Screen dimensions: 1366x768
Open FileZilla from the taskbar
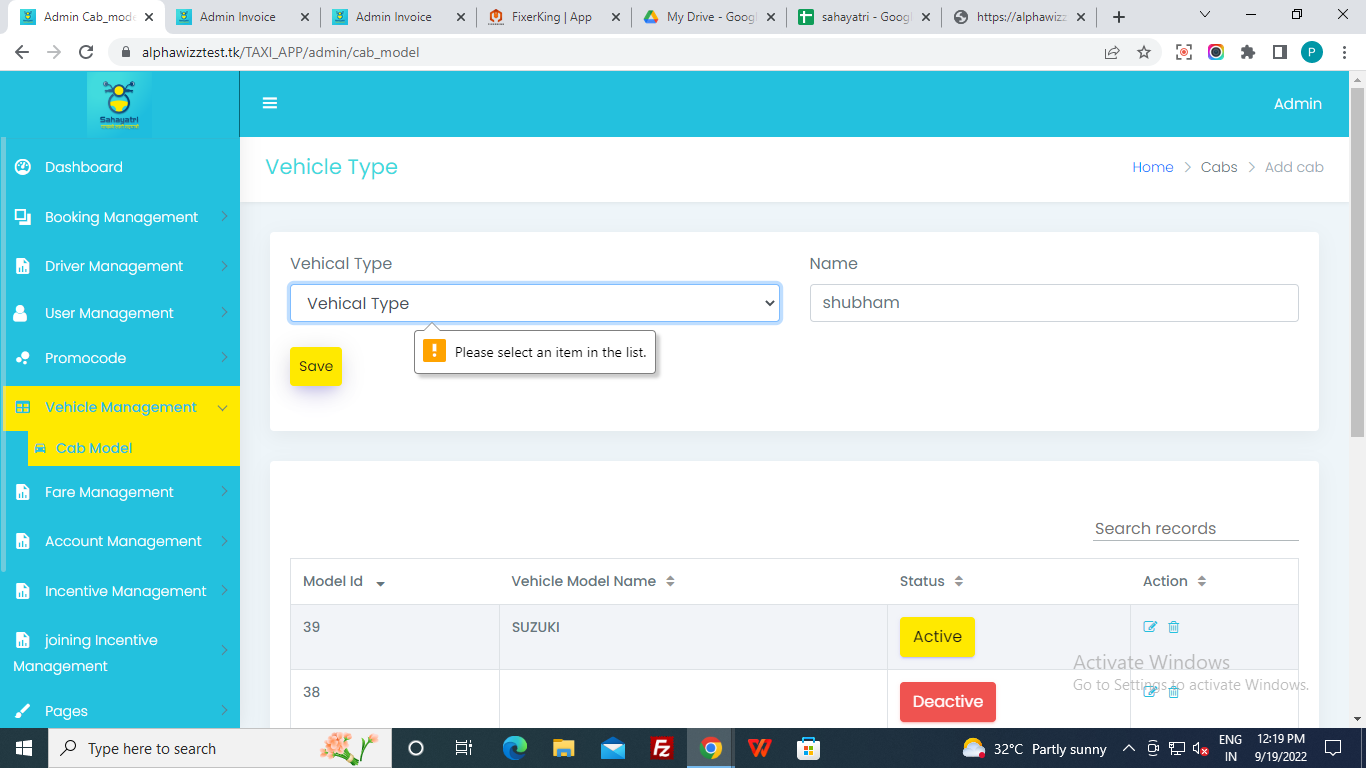(661, 748)
